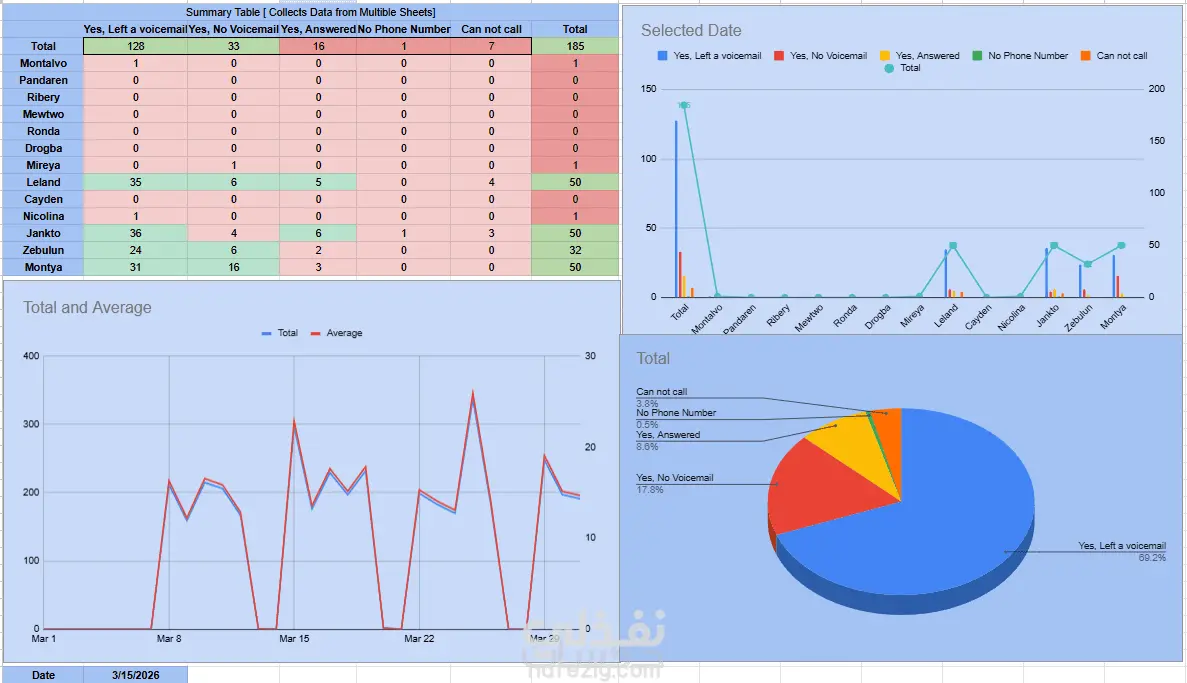Select the Summary Table title cell
Viewport: 1187px width, 683px height.
click(310, 12)
